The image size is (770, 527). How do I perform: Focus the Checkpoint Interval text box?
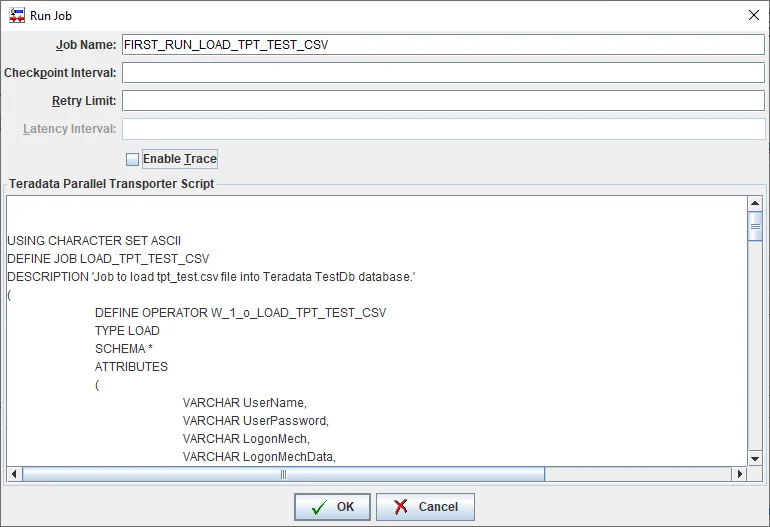tap(442, 73)
